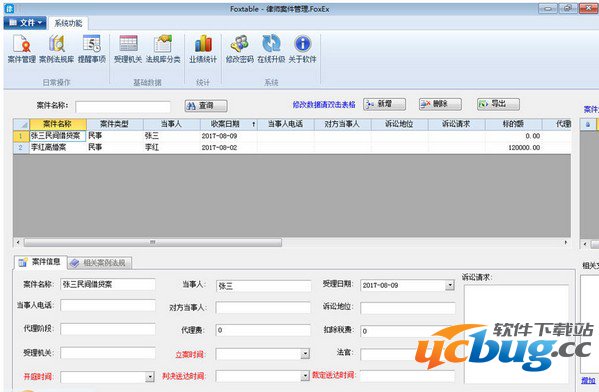Viewport: 599px width, 392px height.
Task: Click 案件名称 detail field 张三民间借贷案
Action: point(108,284)
